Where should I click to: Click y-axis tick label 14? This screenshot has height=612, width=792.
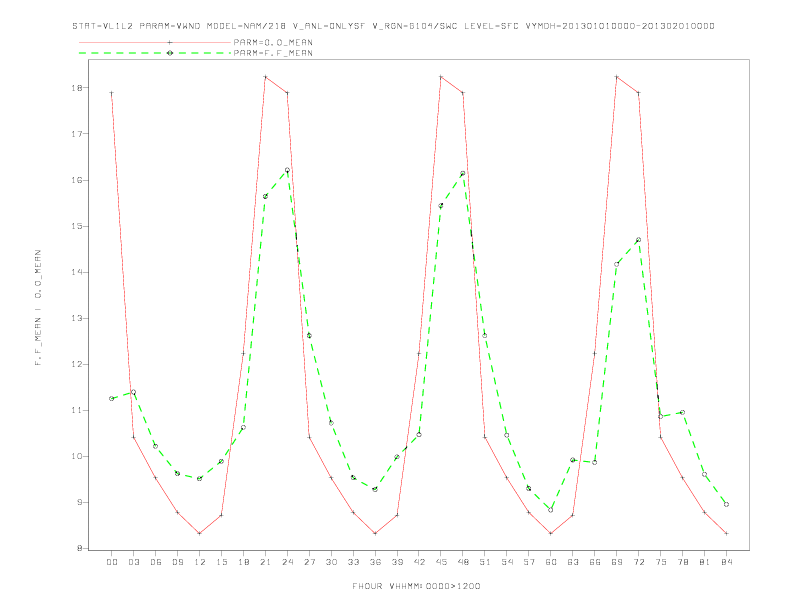[x=79, y=272]
